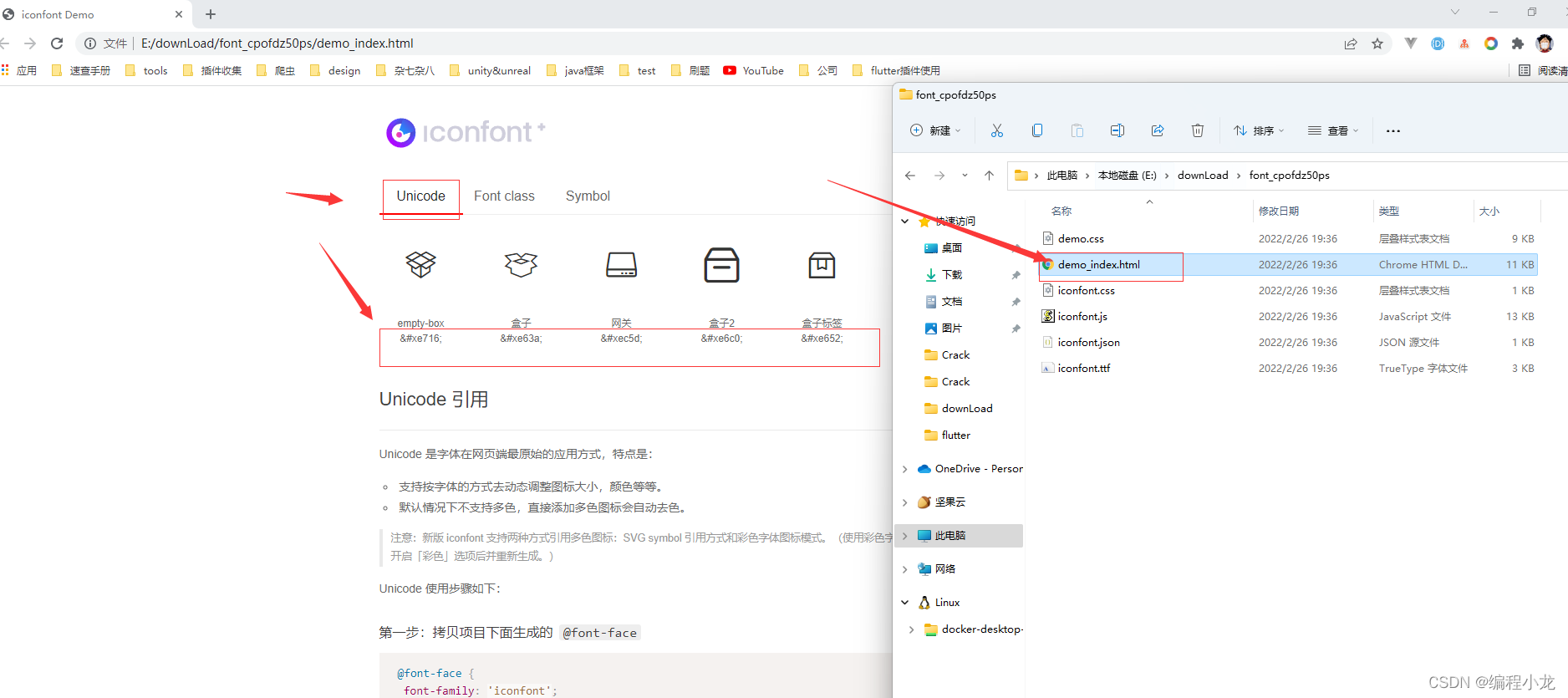Image resolution: width=1568 pixels, height=698 pixels.
Task: Switch to the Unicode tab
Action: point(420,196)
